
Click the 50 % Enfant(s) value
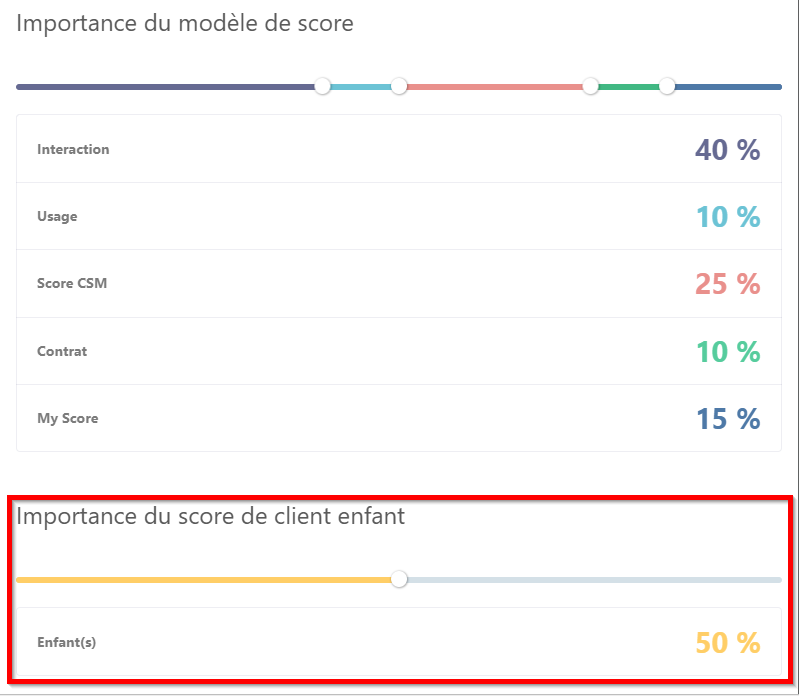(727, 643)
